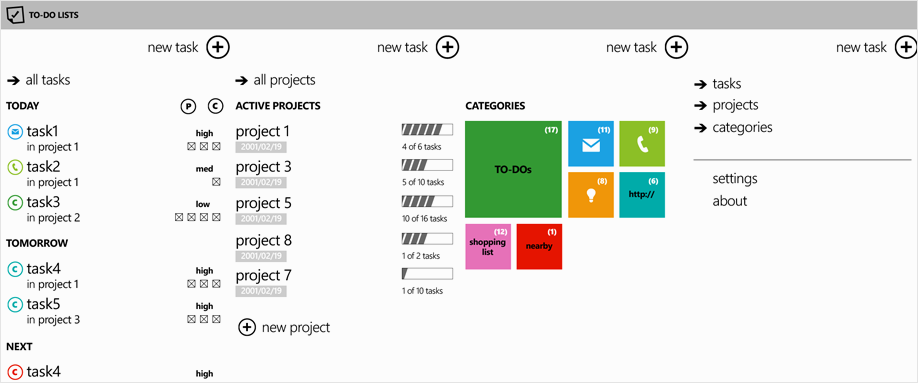Open the orange lightbulb category tile

pos(591,194)
